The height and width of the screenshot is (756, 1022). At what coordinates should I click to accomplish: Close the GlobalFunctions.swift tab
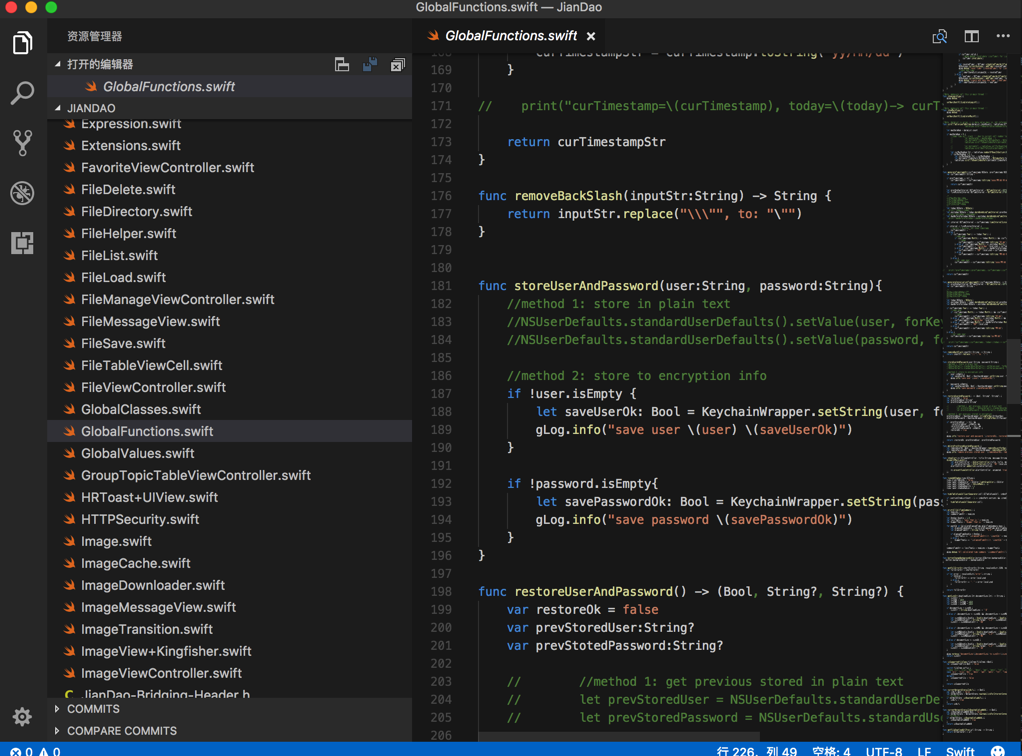tap(591, 36)
